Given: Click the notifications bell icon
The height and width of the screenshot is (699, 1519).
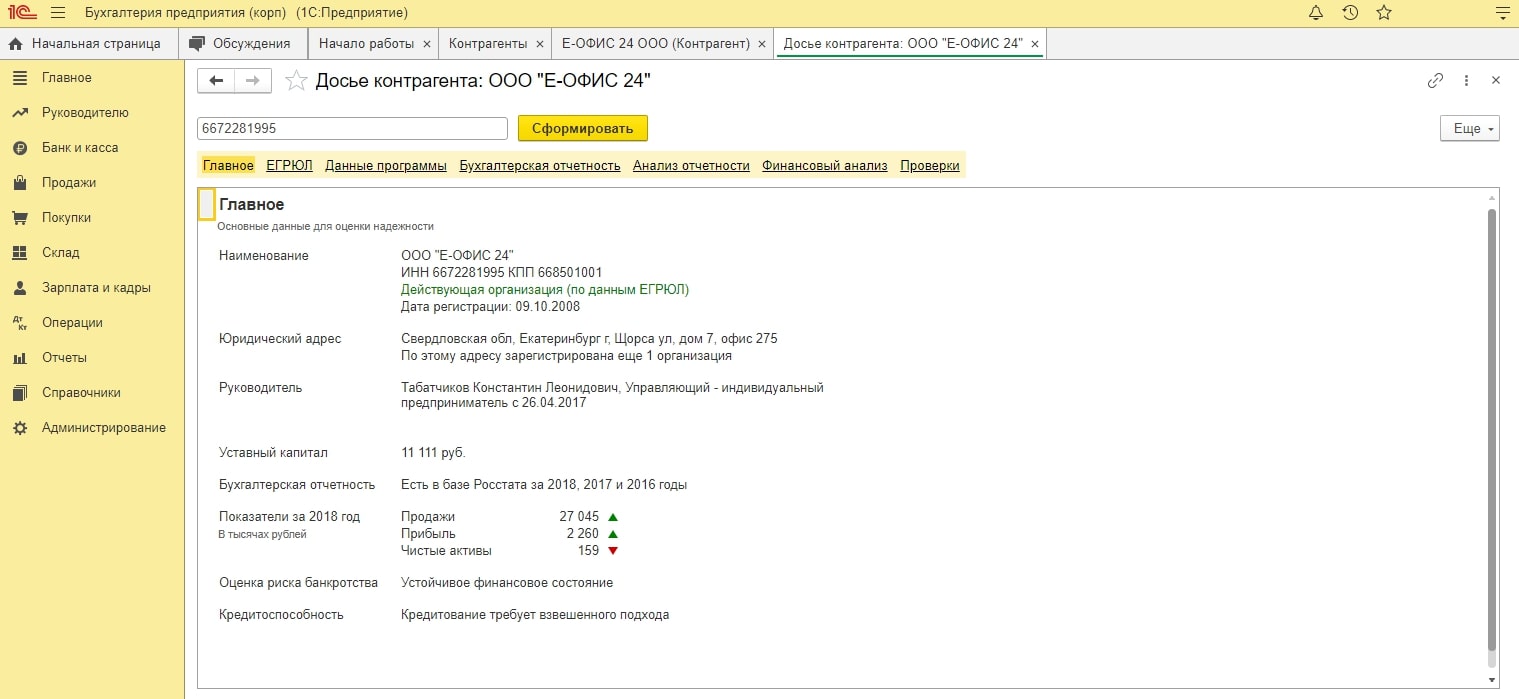Looking at the screenshot, I should pyautogui.click(x=1316, y=13).
